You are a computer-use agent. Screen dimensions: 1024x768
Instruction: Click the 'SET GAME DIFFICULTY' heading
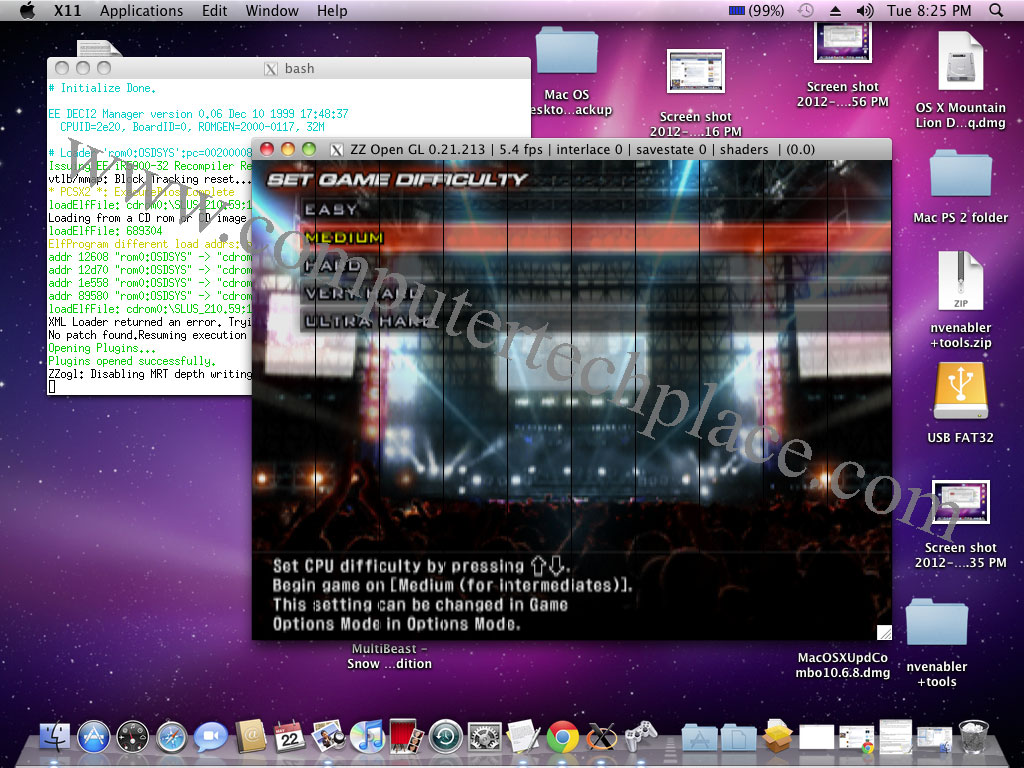(x=398, y=180)
